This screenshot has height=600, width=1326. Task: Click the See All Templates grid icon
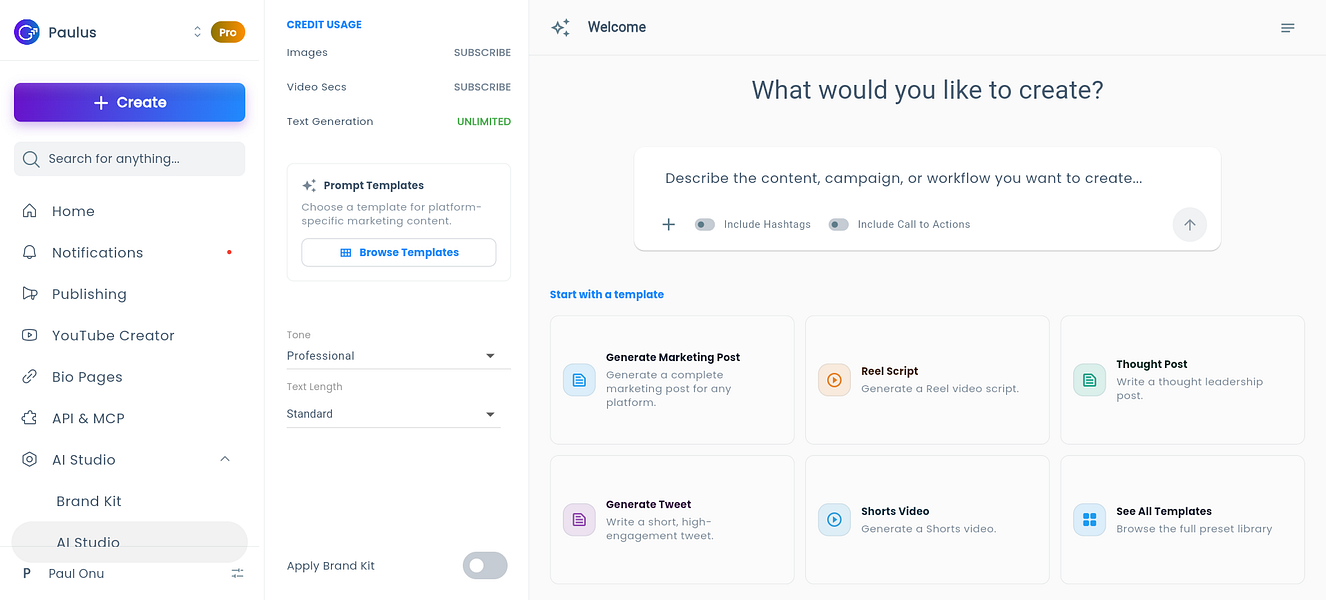(x=1090, y=520)
